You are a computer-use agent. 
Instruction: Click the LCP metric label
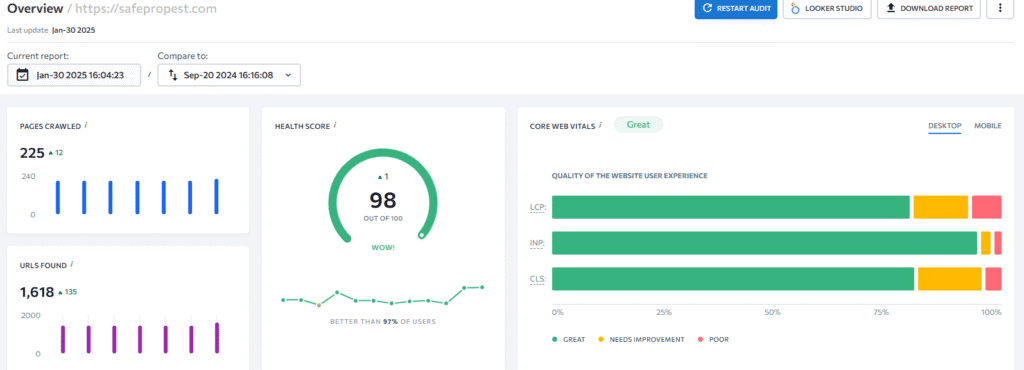click(538, 208)
